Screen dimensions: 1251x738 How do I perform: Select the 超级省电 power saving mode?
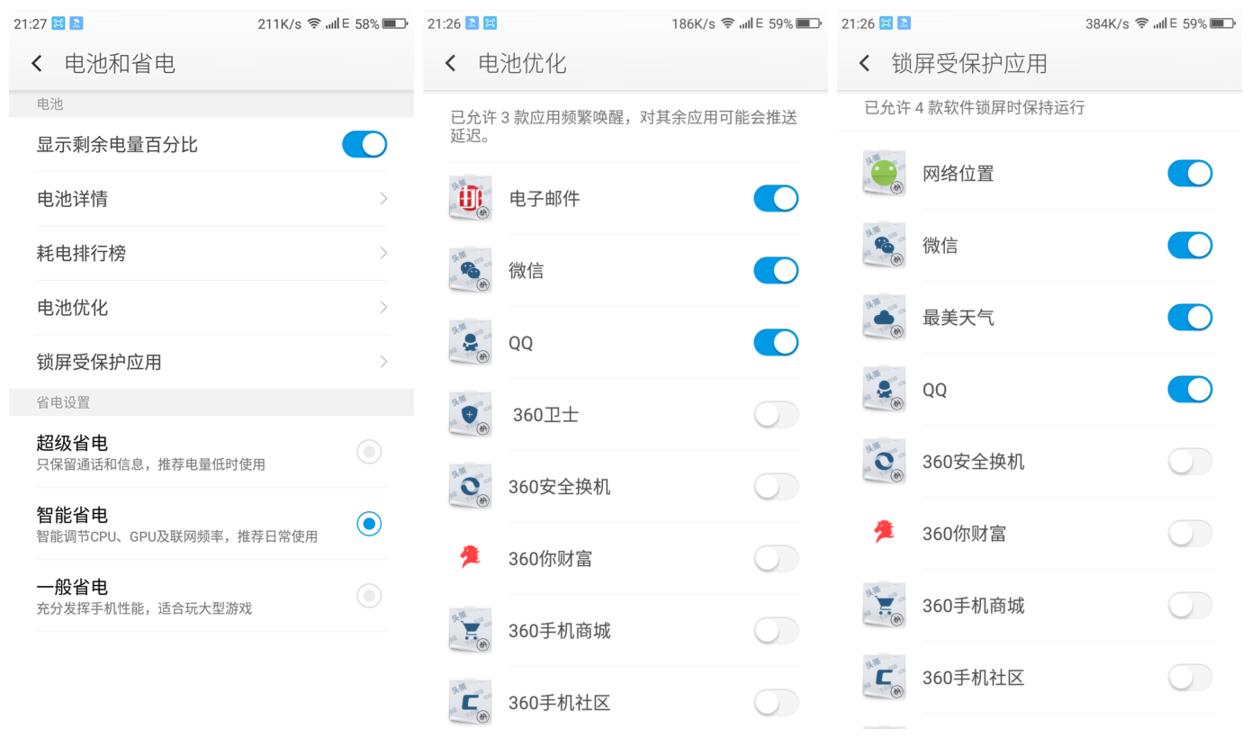point(369,452)
